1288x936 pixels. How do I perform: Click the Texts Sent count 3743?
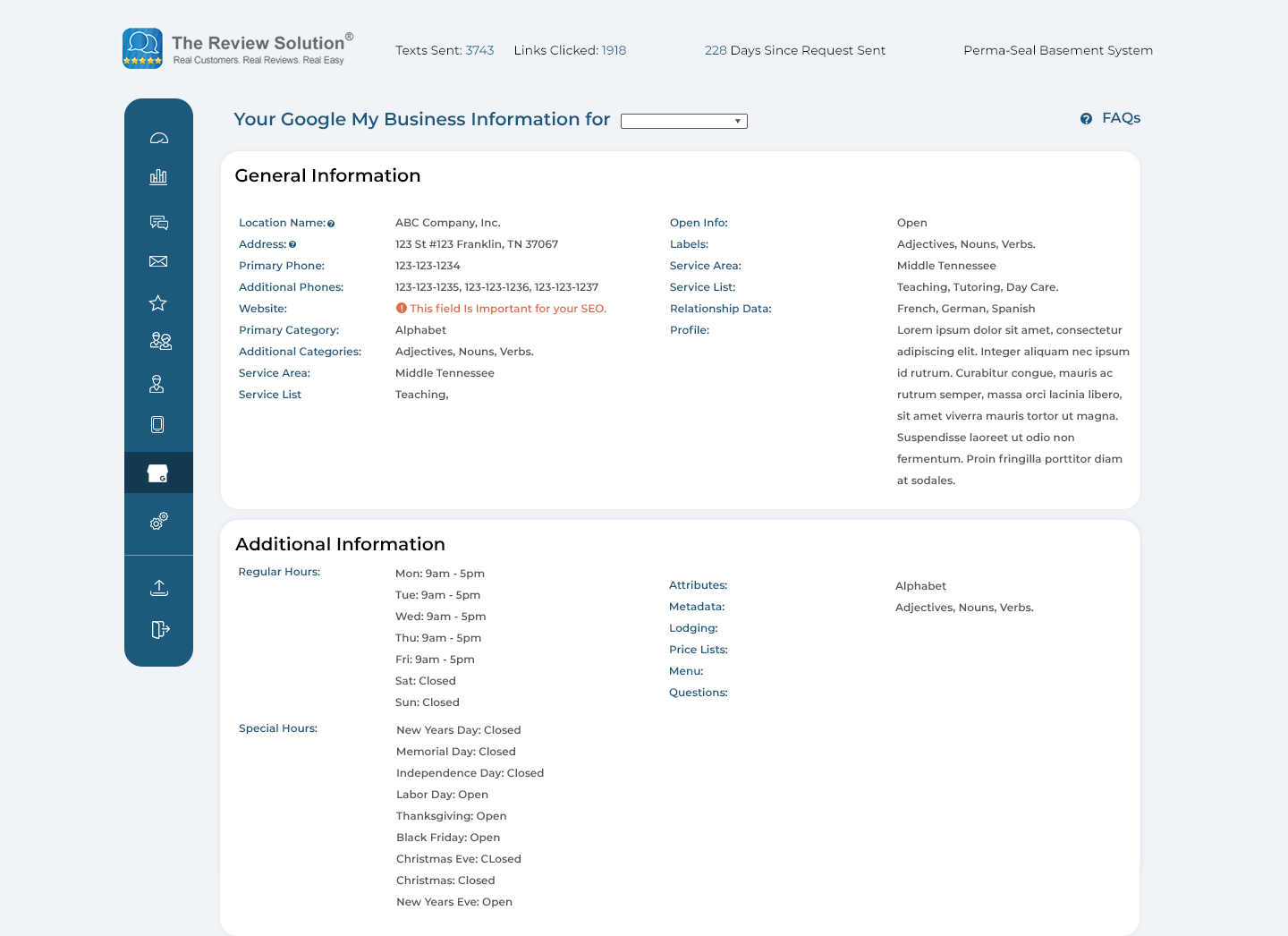tap(479, 50)
